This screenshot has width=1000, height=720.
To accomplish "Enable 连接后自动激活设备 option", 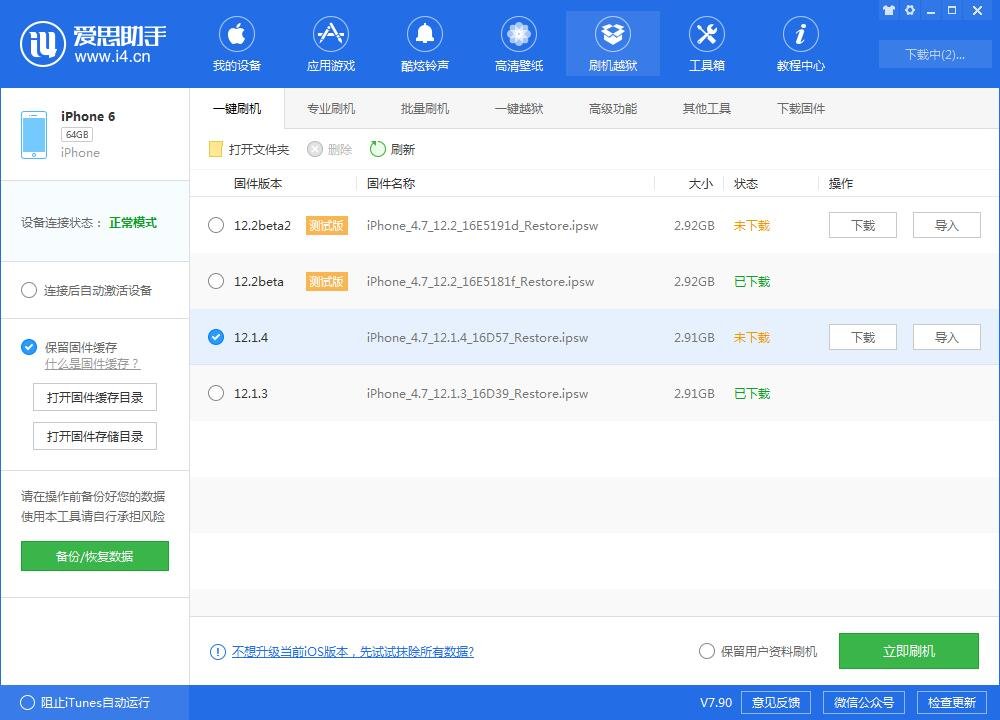I will (x=29, y=290).
